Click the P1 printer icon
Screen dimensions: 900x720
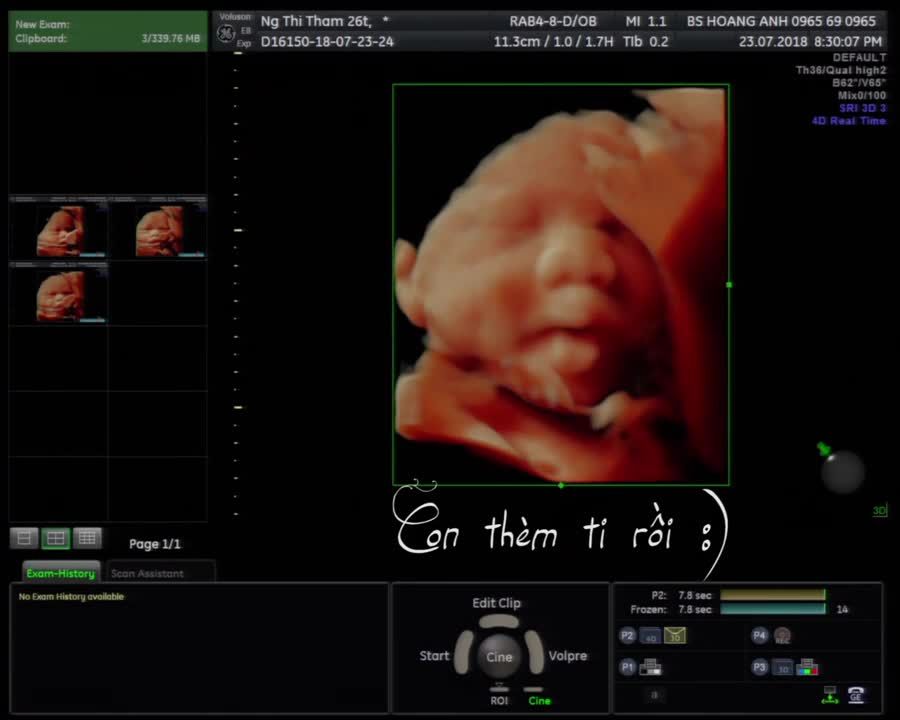(650, 667)
